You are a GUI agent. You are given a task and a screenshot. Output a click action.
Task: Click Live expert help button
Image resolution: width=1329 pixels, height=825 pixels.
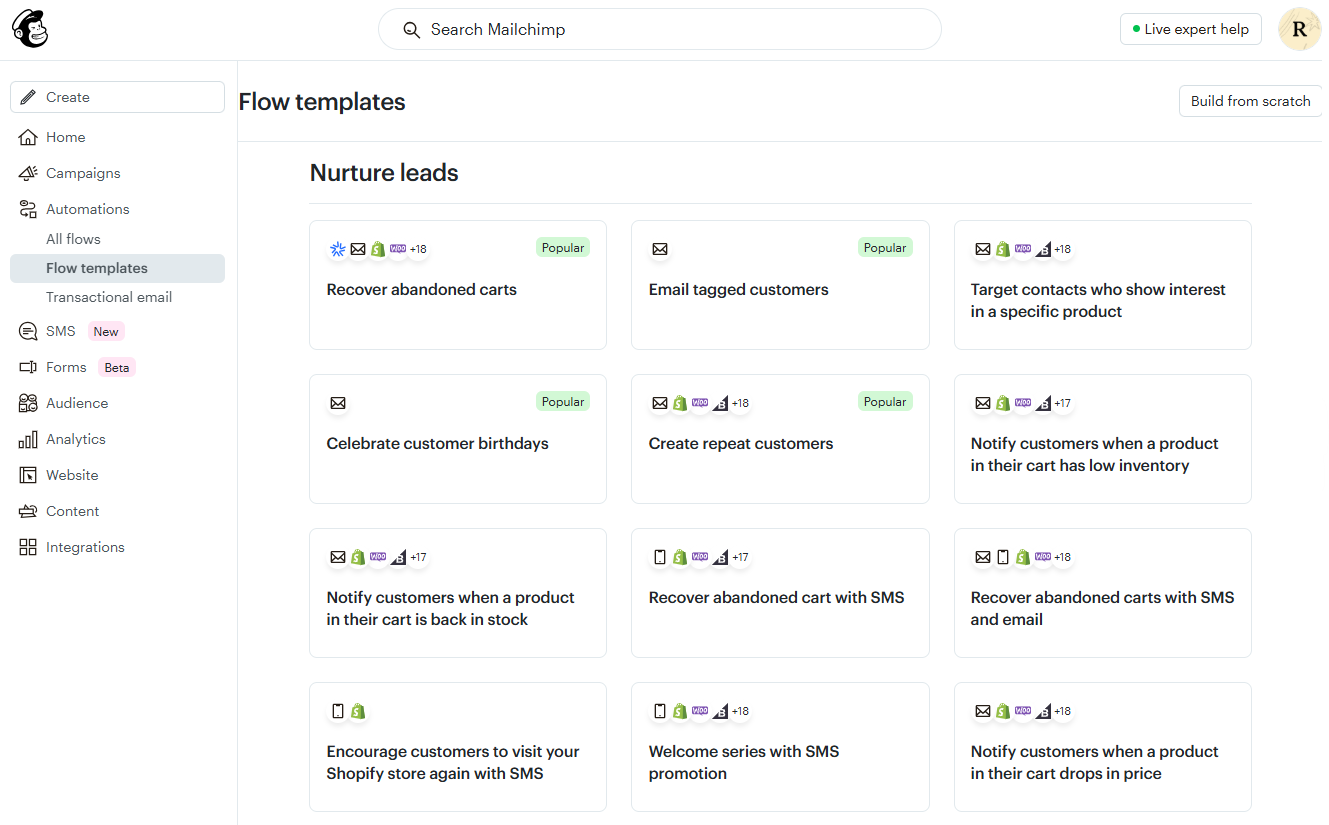[1190, 29]
